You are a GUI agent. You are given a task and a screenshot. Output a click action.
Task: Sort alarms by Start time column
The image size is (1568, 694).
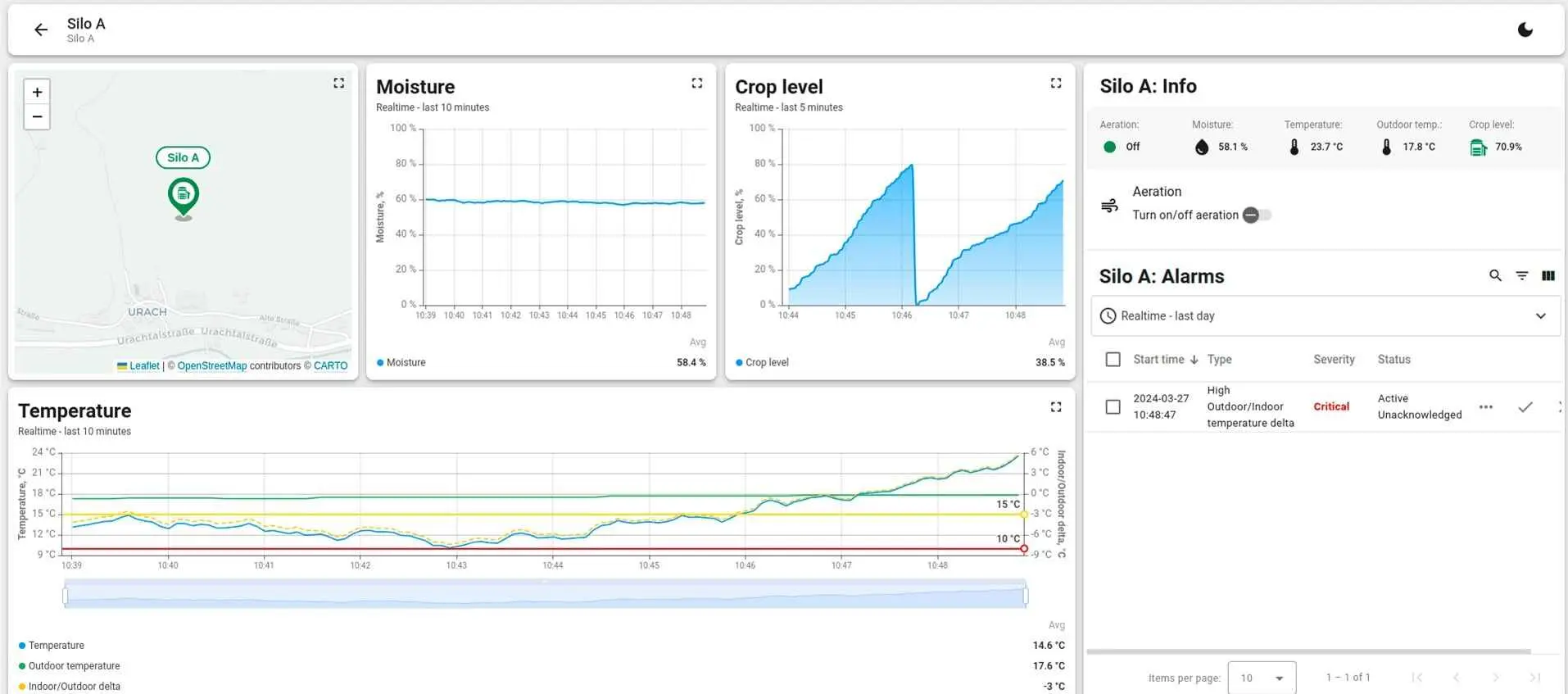pos(1165,360)
